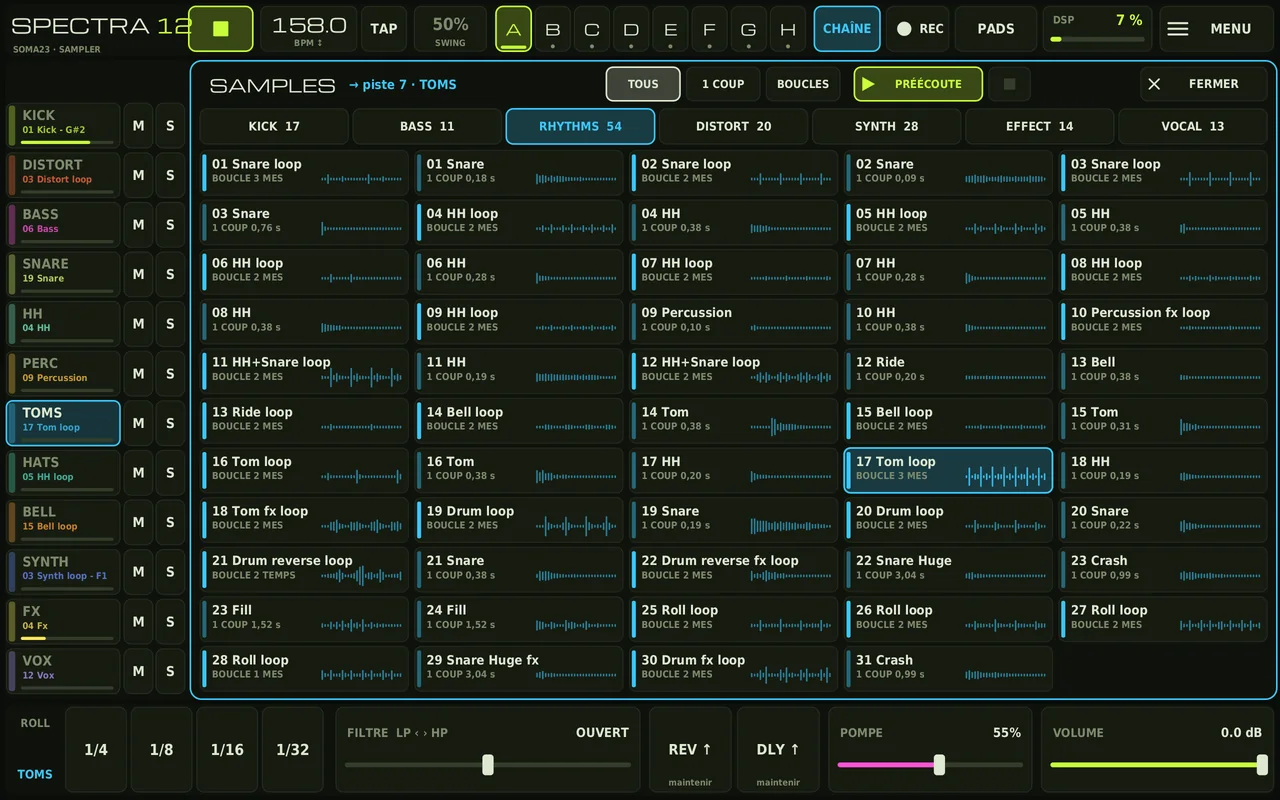Switch to the SYNTH 28 category tab
Viewport: 1280px width, 800px height.
pyautogui.click(x=886, y=126)
